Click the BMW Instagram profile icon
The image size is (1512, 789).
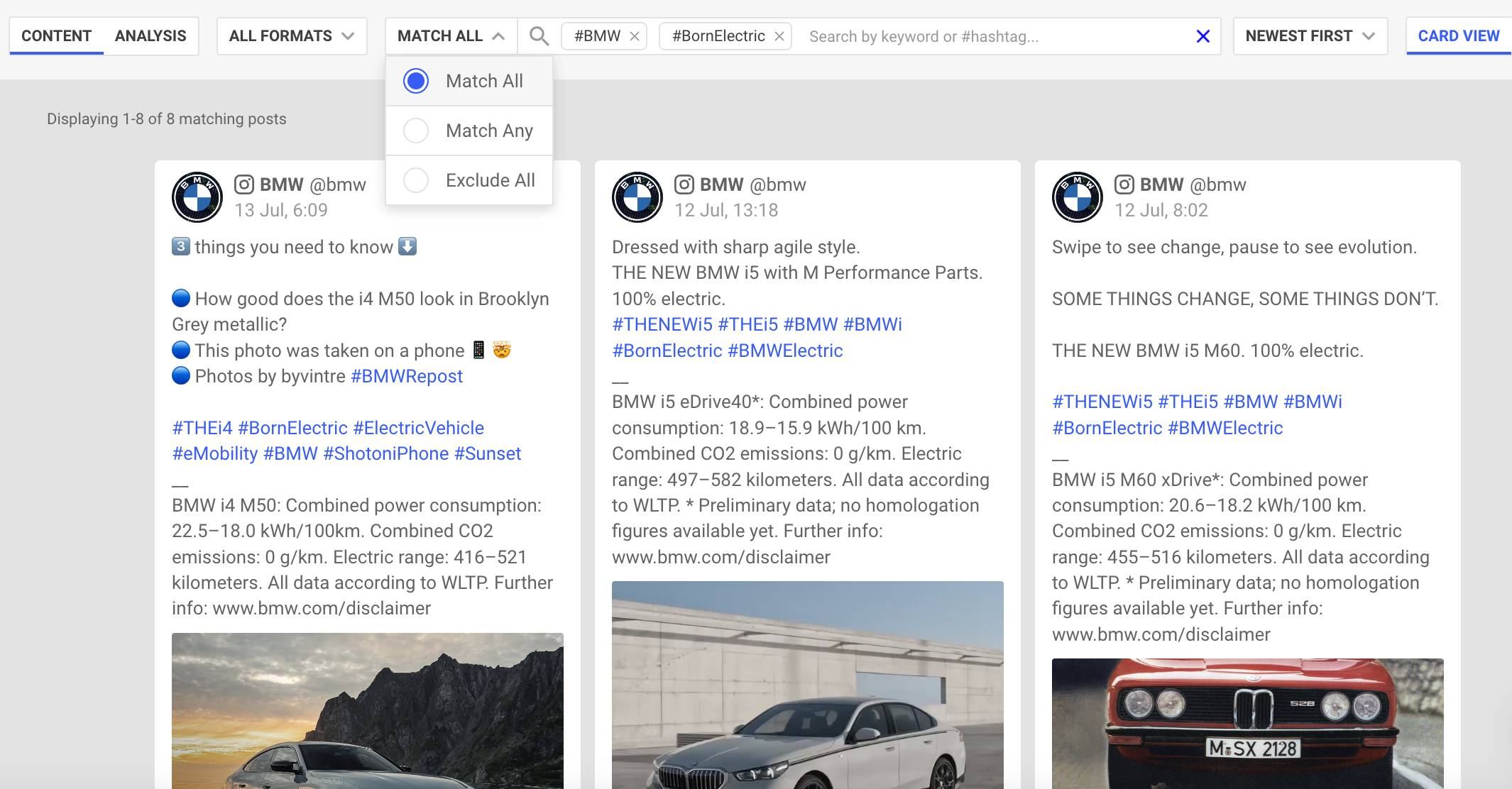click(197, 196)
